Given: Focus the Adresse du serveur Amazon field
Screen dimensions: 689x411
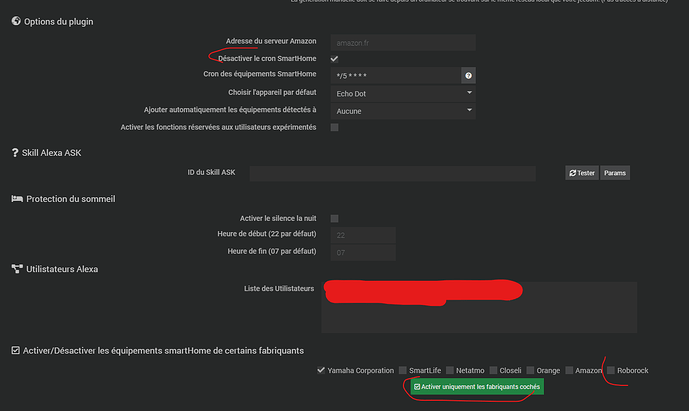Looking at the screenshot, I should (x=403, y=43).
